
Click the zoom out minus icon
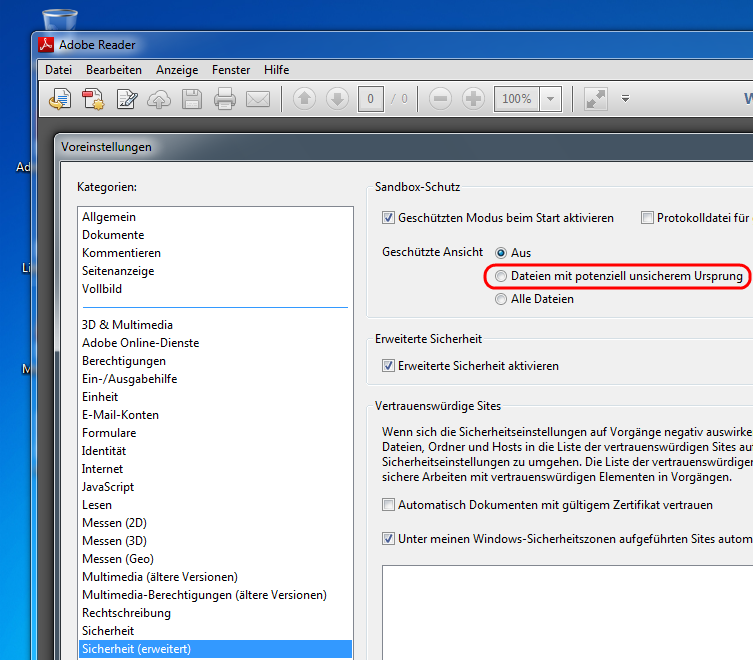click(440, 99)
